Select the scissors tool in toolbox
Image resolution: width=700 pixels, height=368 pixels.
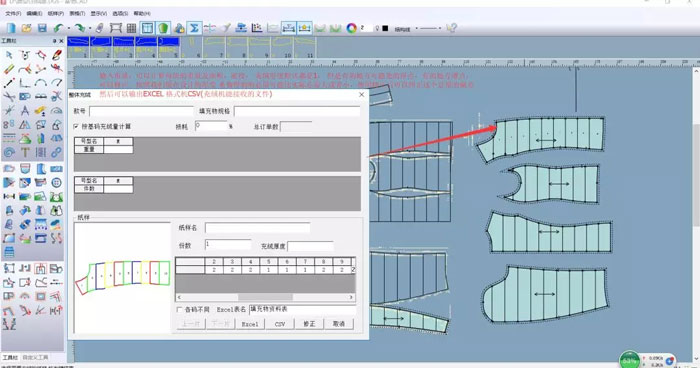click(x=9, y=96)
